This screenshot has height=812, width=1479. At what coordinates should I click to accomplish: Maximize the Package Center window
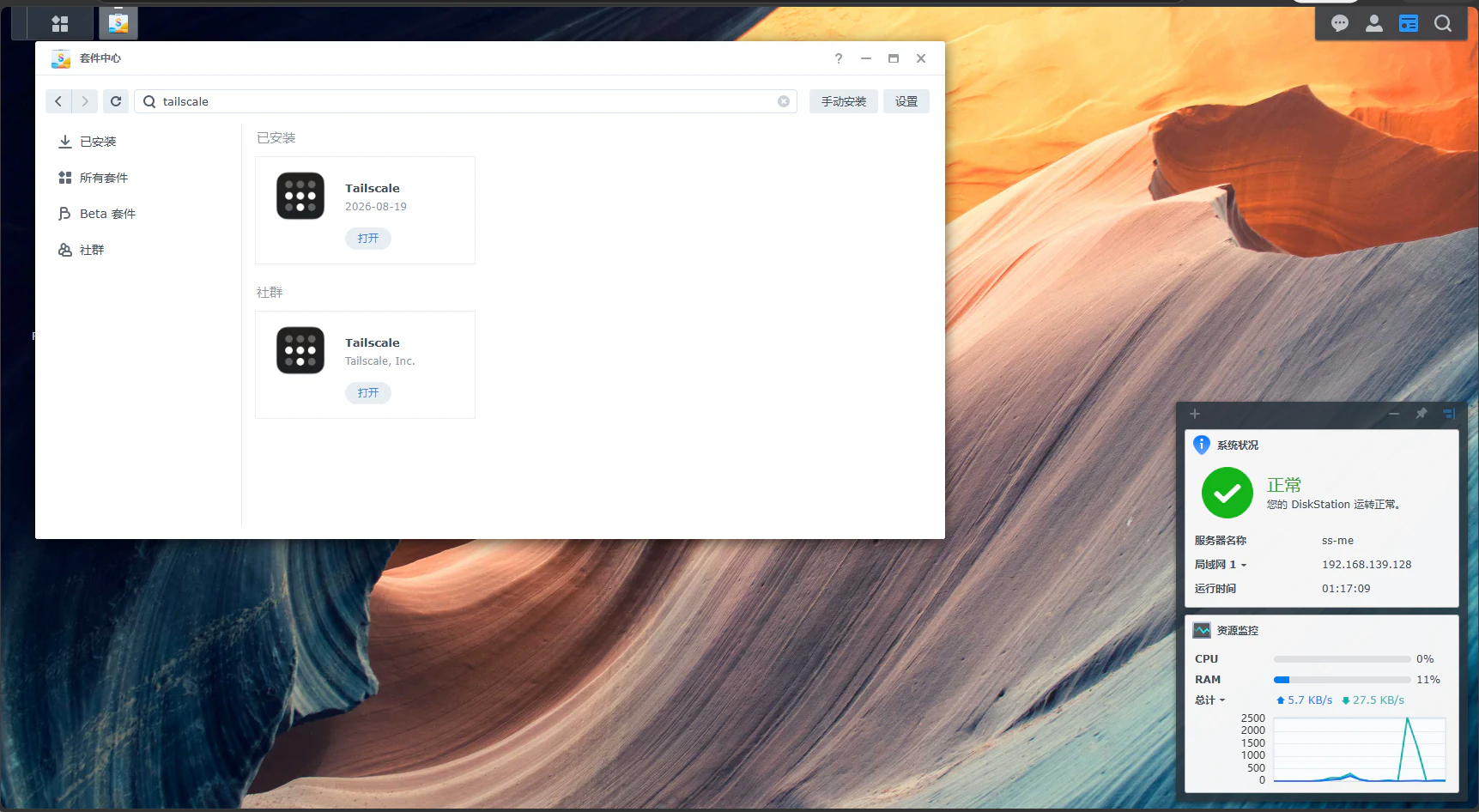pos(894,58)
